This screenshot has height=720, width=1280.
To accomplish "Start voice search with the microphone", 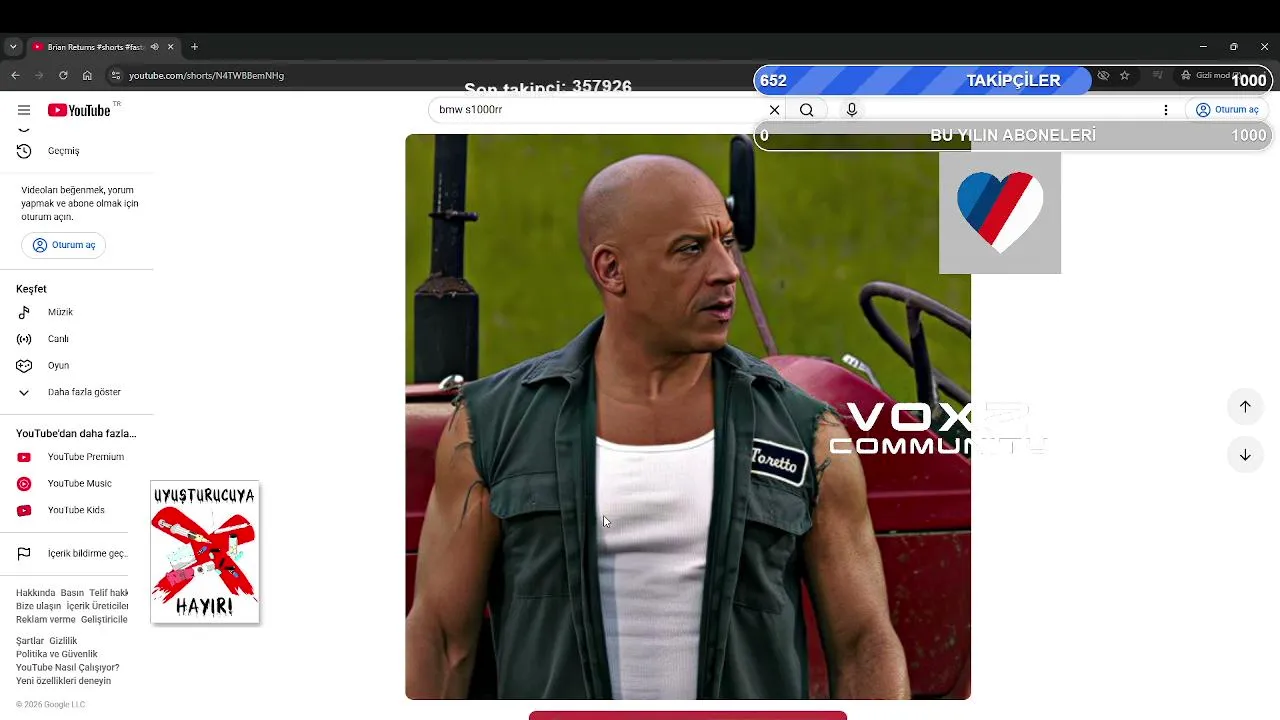I will (x=852, y=110).
